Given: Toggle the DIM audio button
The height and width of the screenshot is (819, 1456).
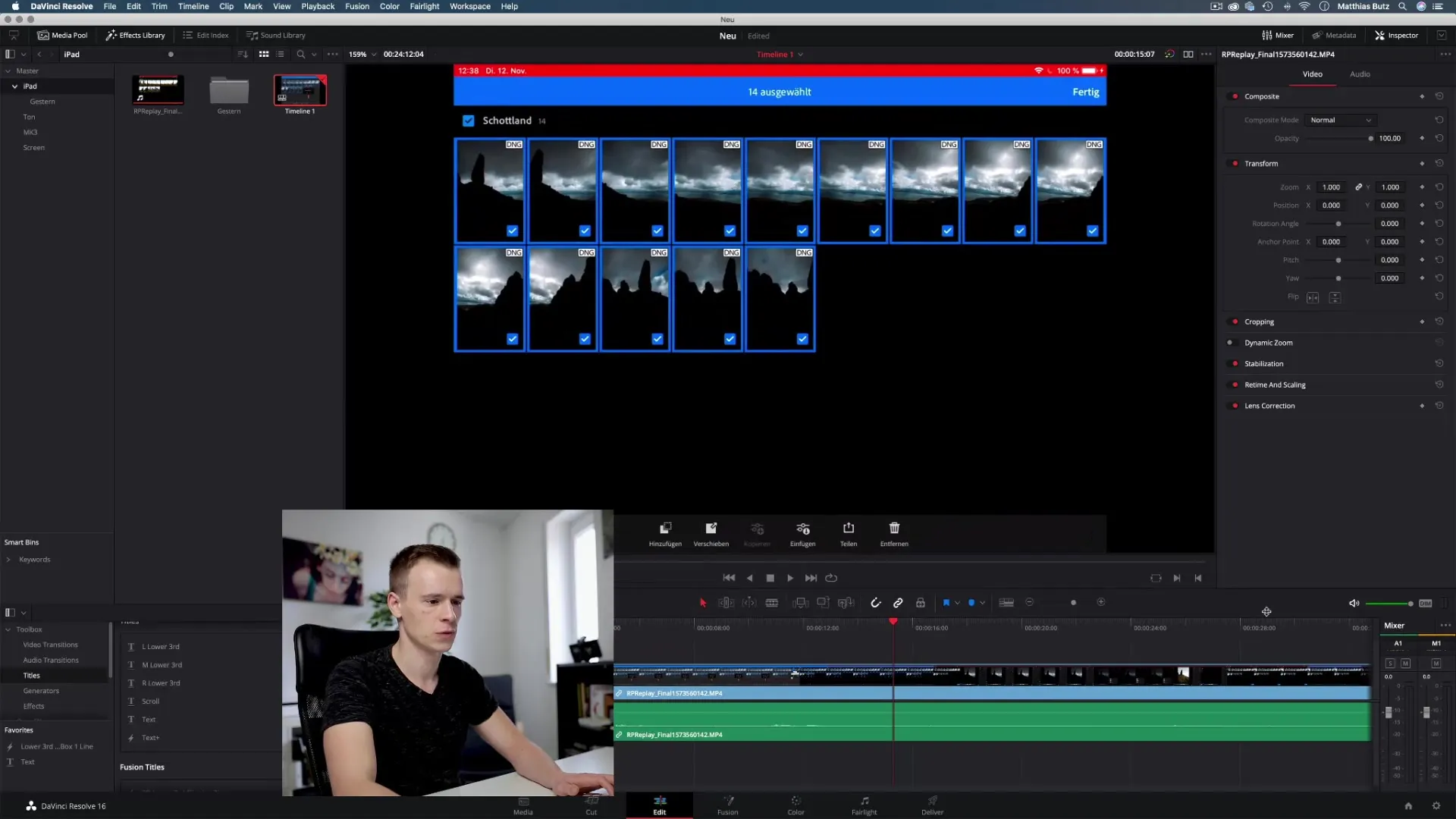Looking at the screenshot, I should [1426, 604].
